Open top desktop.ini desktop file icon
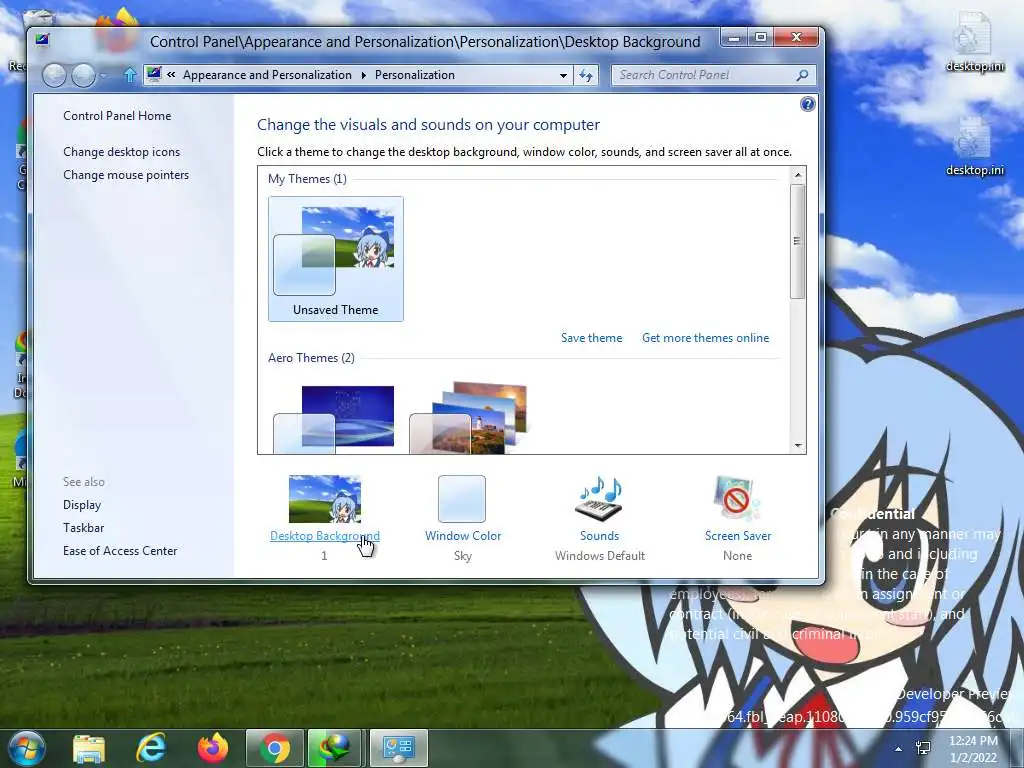1024x768 pixels. point(975,42)
